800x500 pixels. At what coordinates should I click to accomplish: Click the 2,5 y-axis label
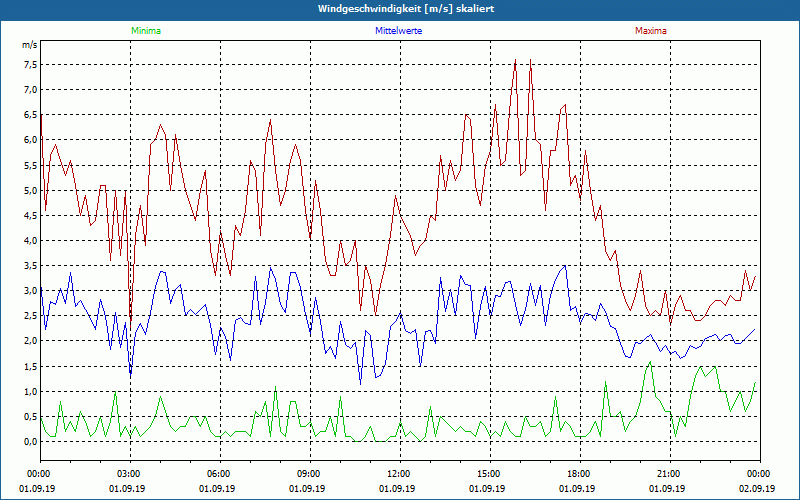(30, 316)
